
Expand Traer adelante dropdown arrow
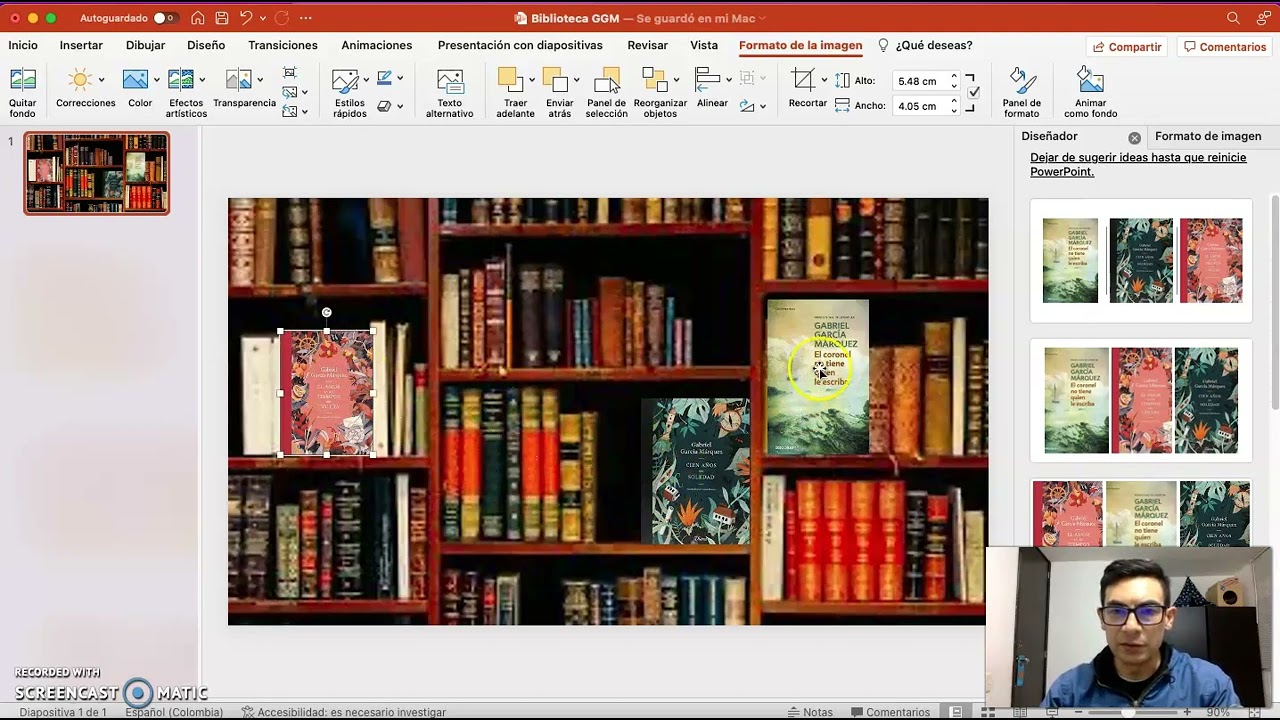532,80
